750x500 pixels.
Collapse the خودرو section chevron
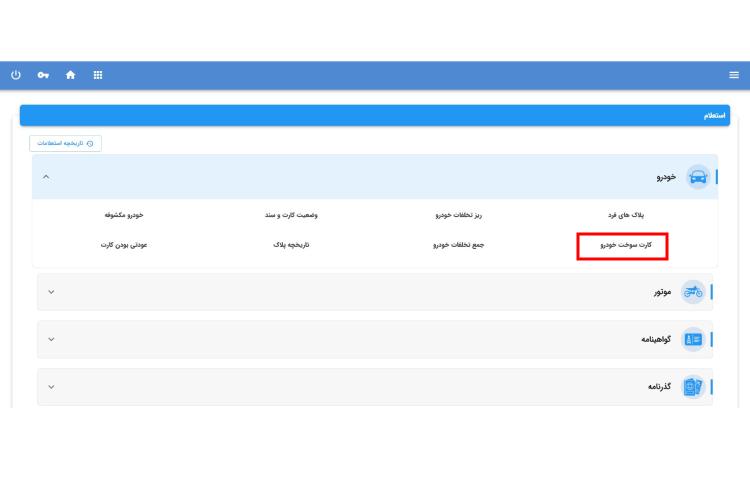click(x=46, y=177)
